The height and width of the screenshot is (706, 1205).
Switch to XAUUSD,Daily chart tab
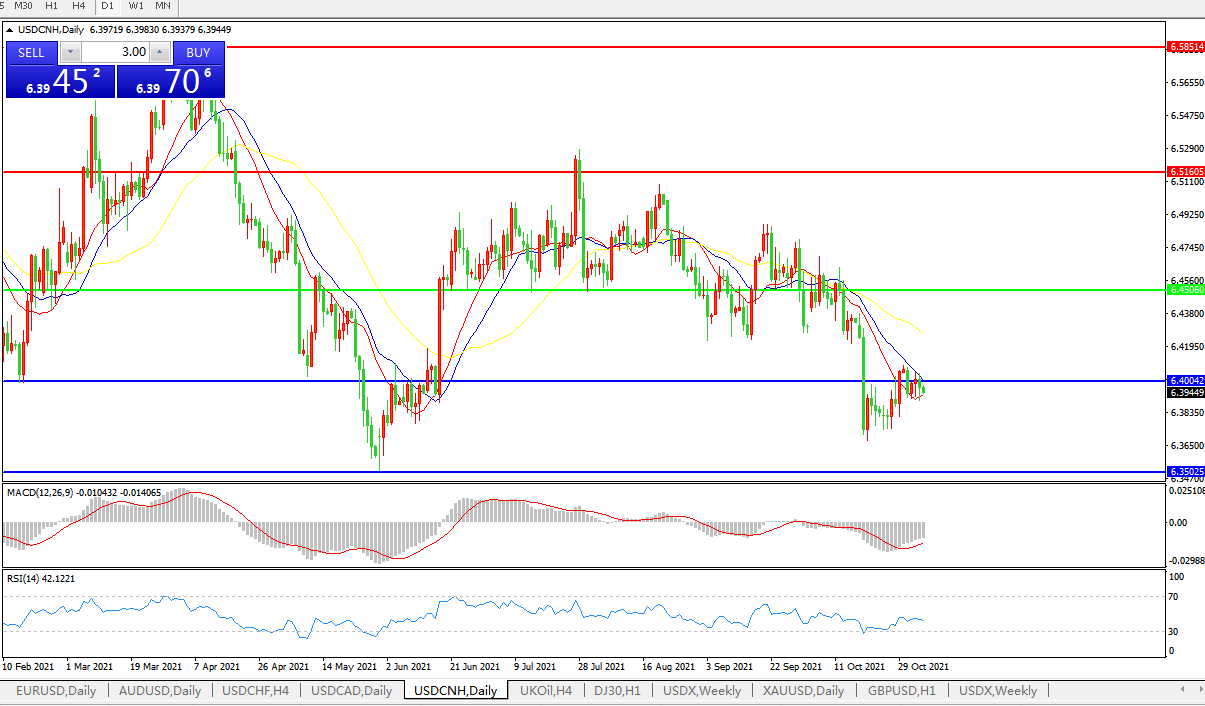click(x=803, y=691)
